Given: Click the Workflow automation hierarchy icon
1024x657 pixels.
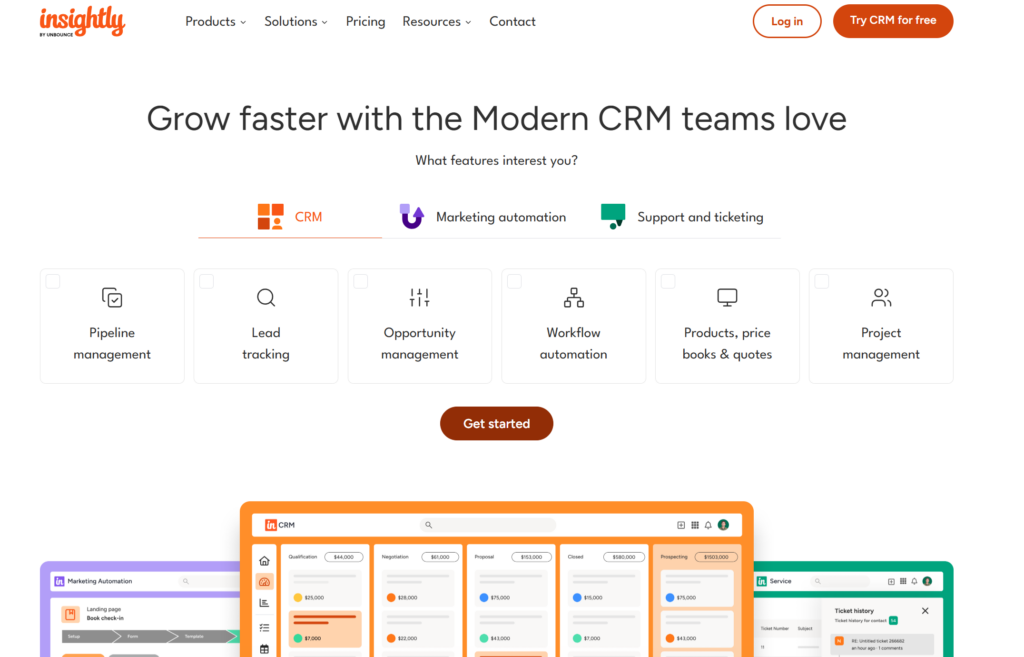Looking at the screenshot, I should click(573, 298).
